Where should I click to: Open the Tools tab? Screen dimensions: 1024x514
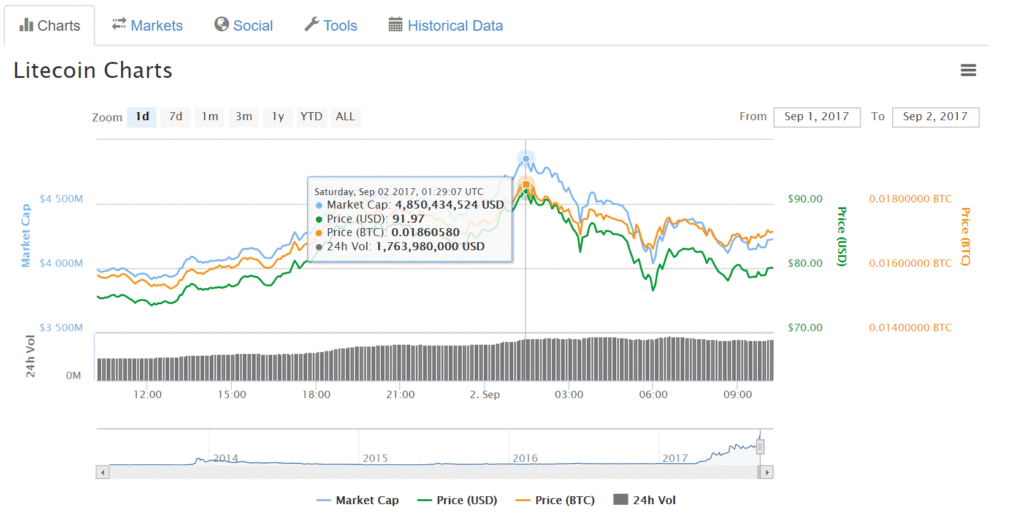330,25
